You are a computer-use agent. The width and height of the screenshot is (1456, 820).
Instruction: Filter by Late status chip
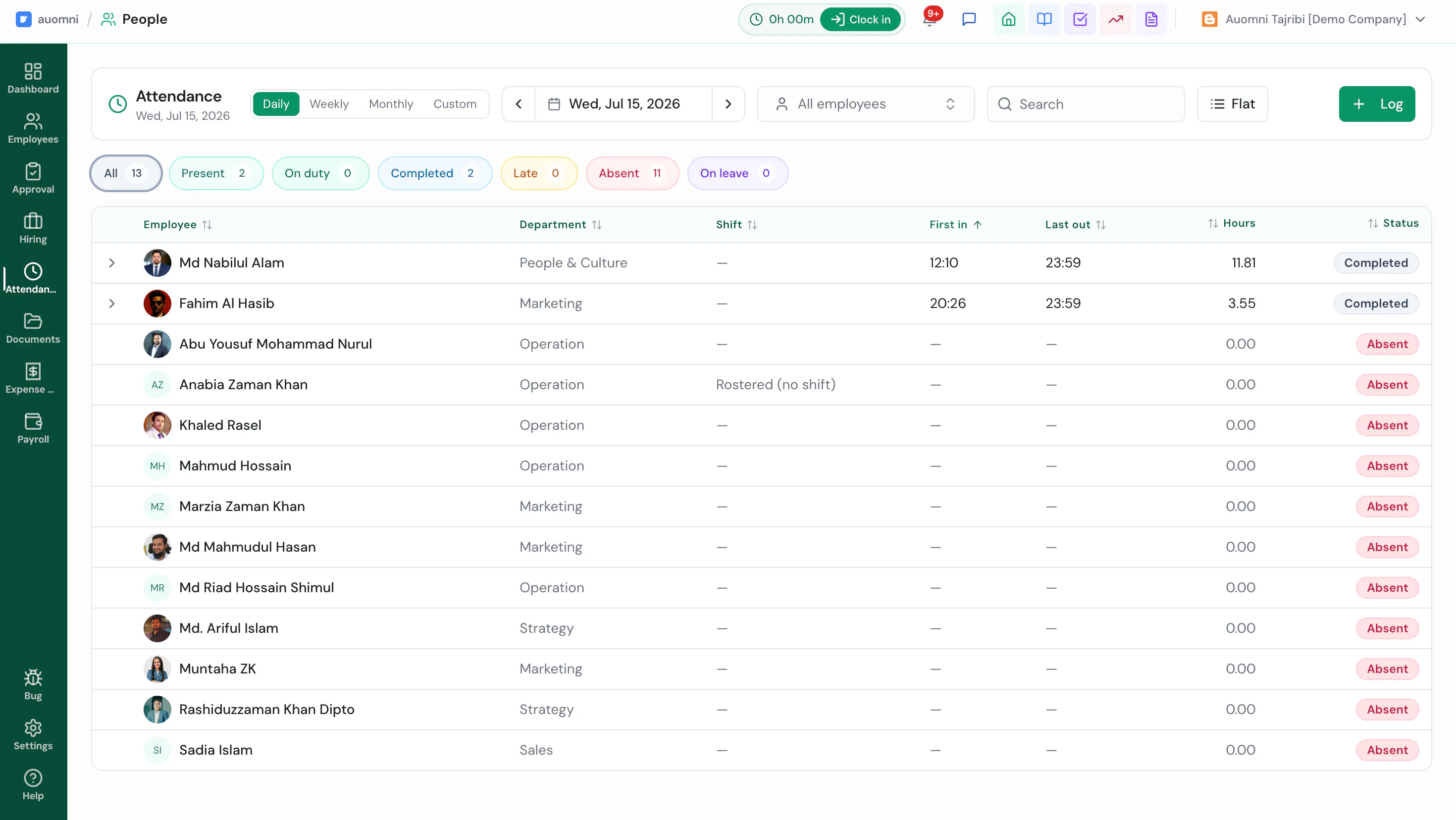tap(539, 173)
